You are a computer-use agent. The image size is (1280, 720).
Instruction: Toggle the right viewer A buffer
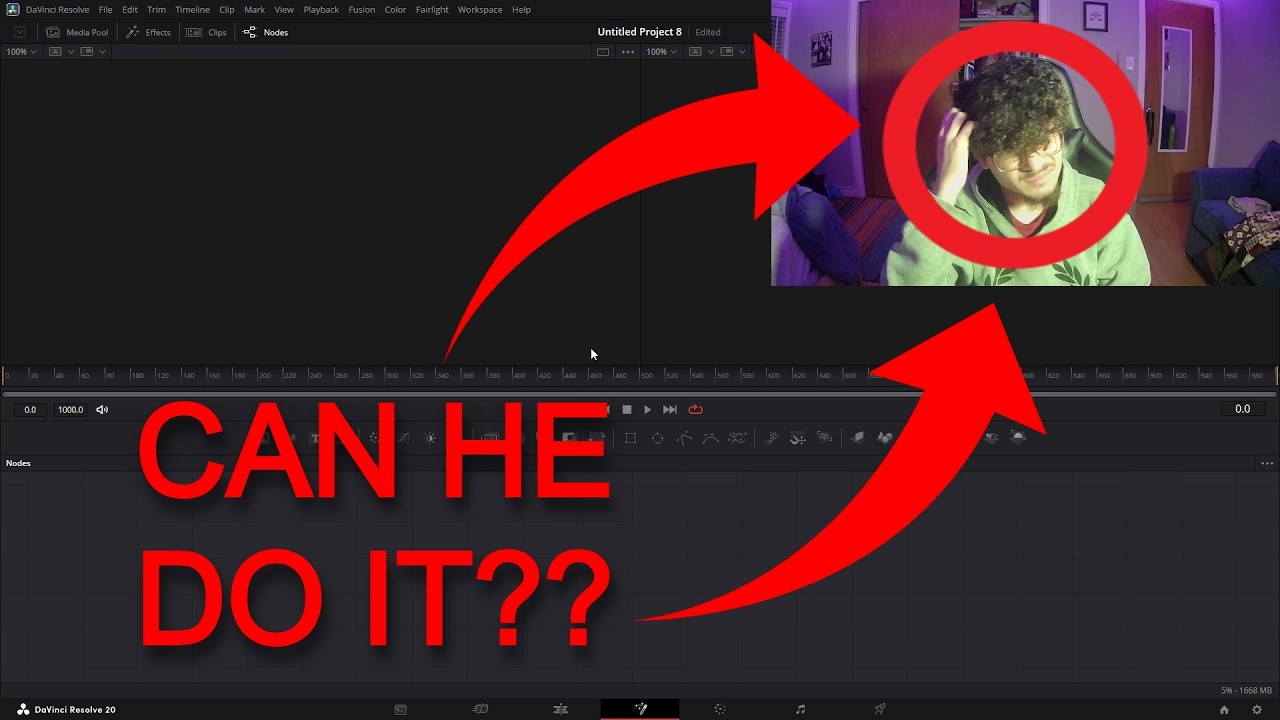coord(696,52)
